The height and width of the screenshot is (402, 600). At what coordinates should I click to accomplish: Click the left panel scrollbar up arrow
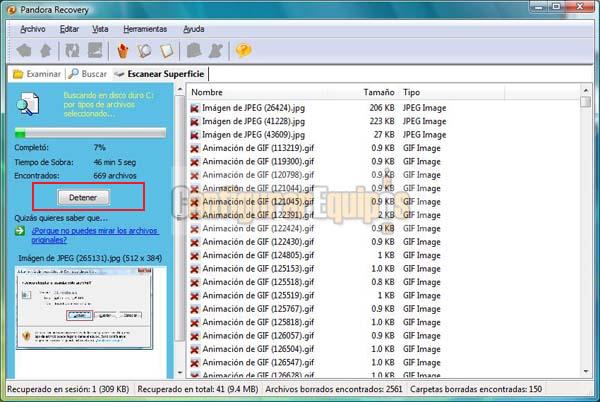tap(180, 90)
